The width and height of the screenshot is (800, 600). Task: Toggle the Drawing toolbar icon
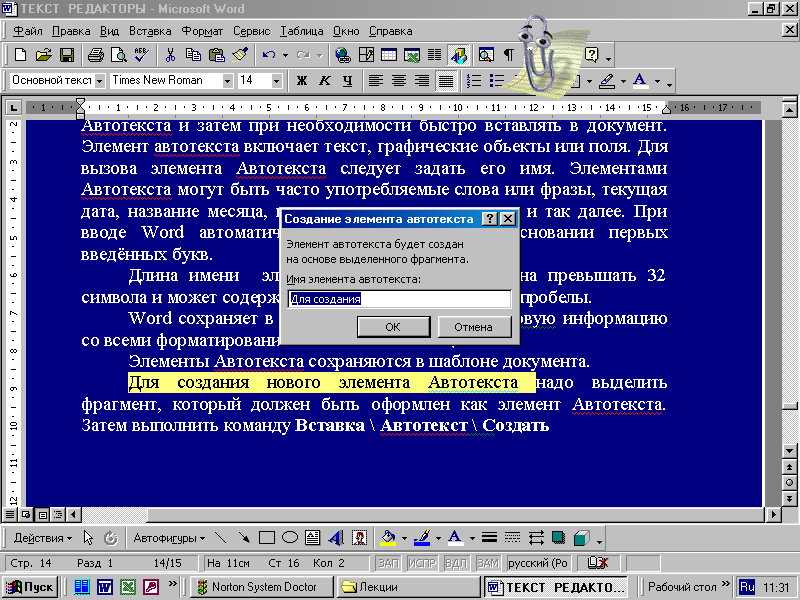(x=459, y=55)
